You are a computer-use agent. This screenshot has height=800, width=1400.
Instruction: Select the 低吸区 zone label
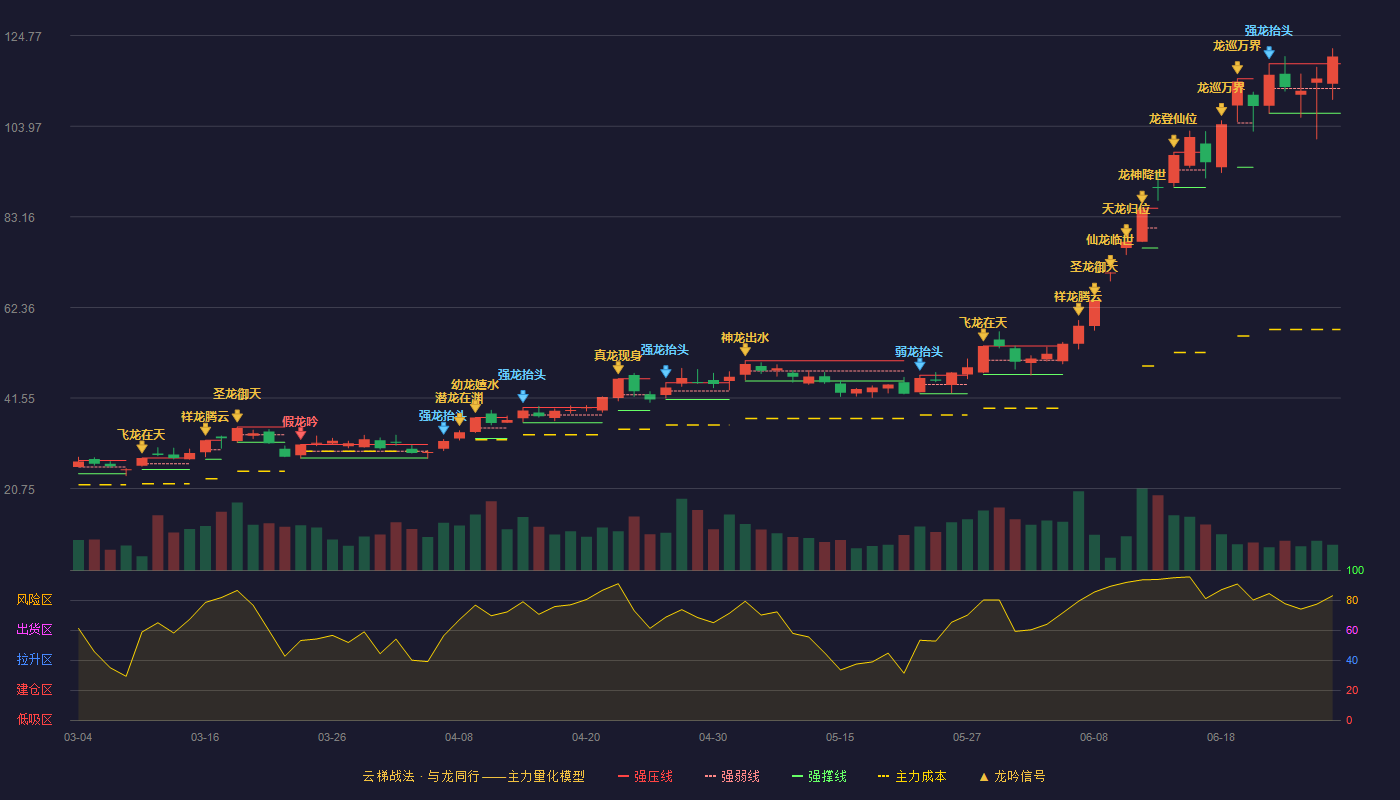(x=34, y=719)
